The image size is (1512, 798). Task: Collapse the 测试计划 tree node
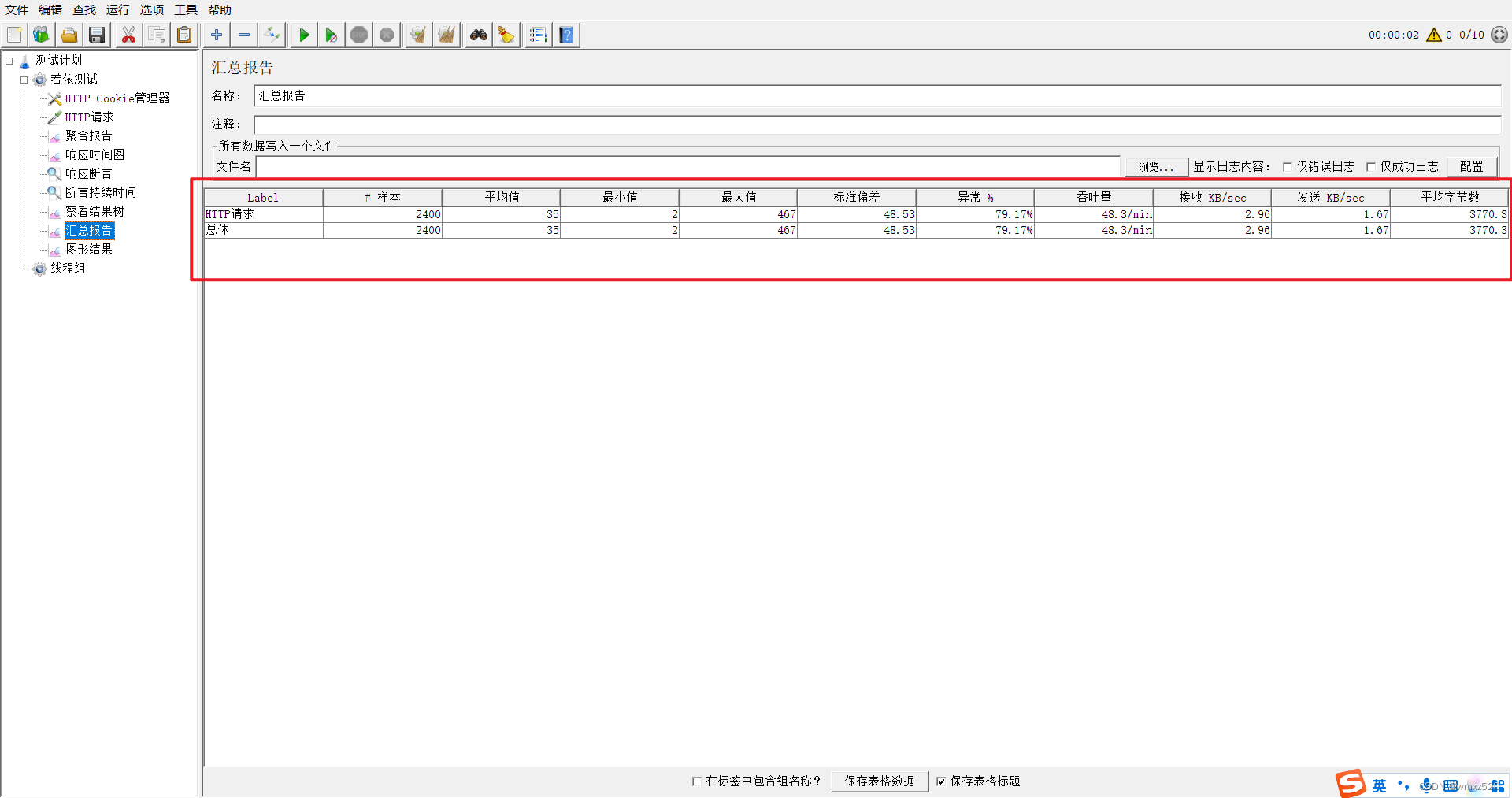click(9, 61)
